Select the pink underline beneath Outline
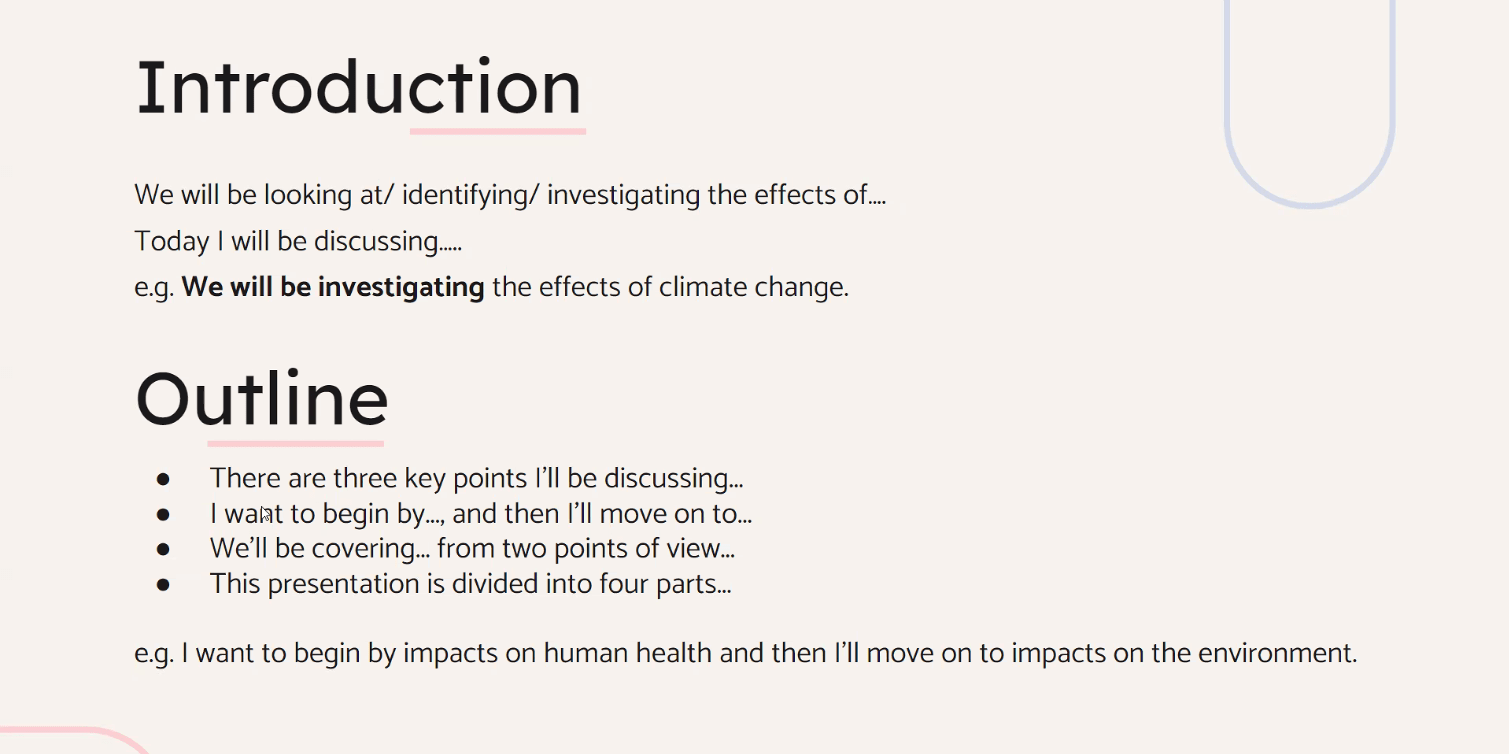 point(295,442)
